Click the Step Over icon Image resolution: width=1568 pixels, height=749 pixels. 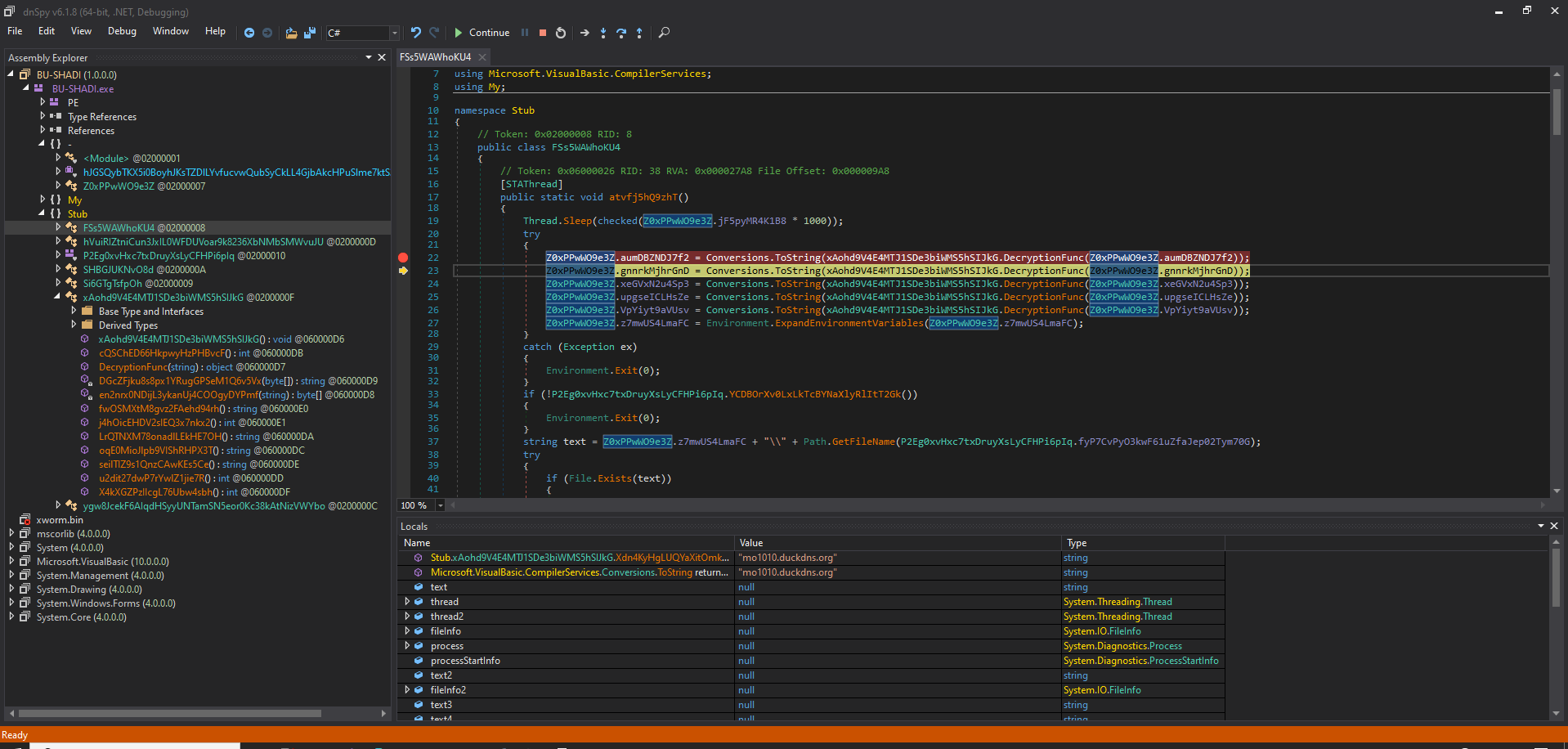click(x=621, y=33)
